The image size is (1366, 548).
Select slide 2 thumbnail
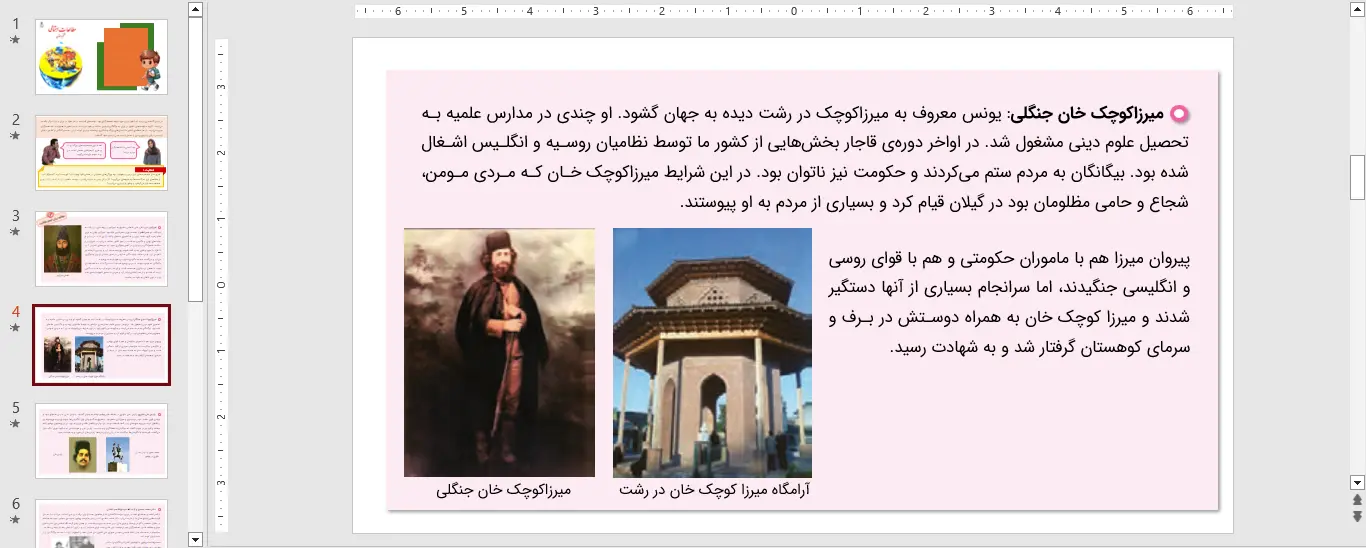[101, 152]
